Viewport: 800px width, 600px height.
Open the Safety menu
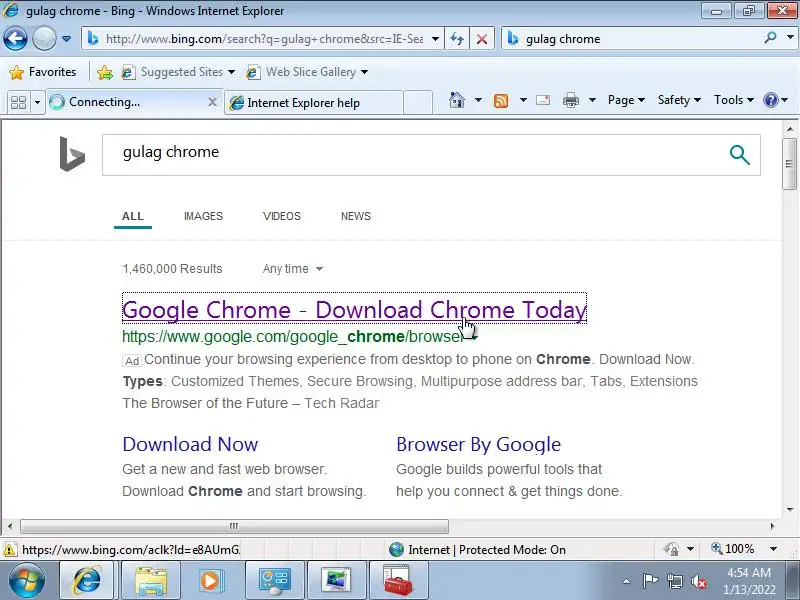pos(679,100)
